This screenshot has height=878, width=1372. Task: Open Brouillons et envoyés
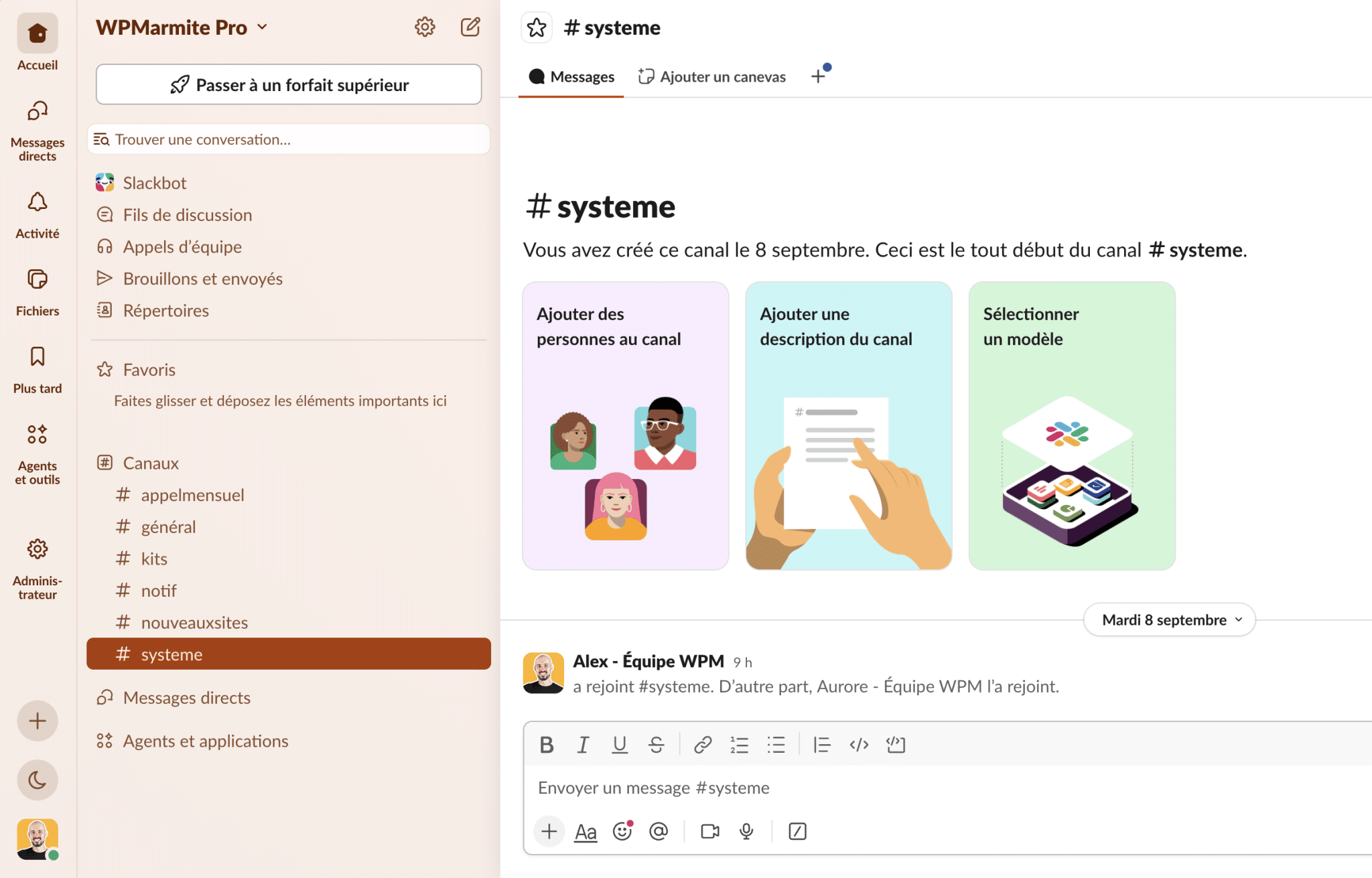289,279
